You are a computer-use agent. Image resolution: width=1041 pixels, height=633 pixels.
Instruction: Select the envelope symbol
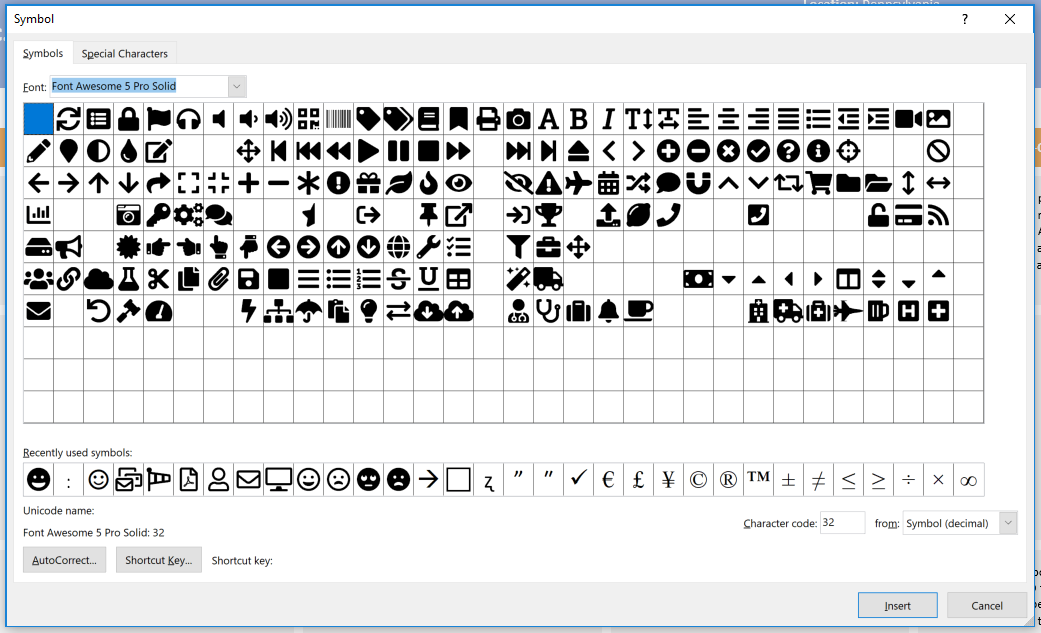point(38,310)
